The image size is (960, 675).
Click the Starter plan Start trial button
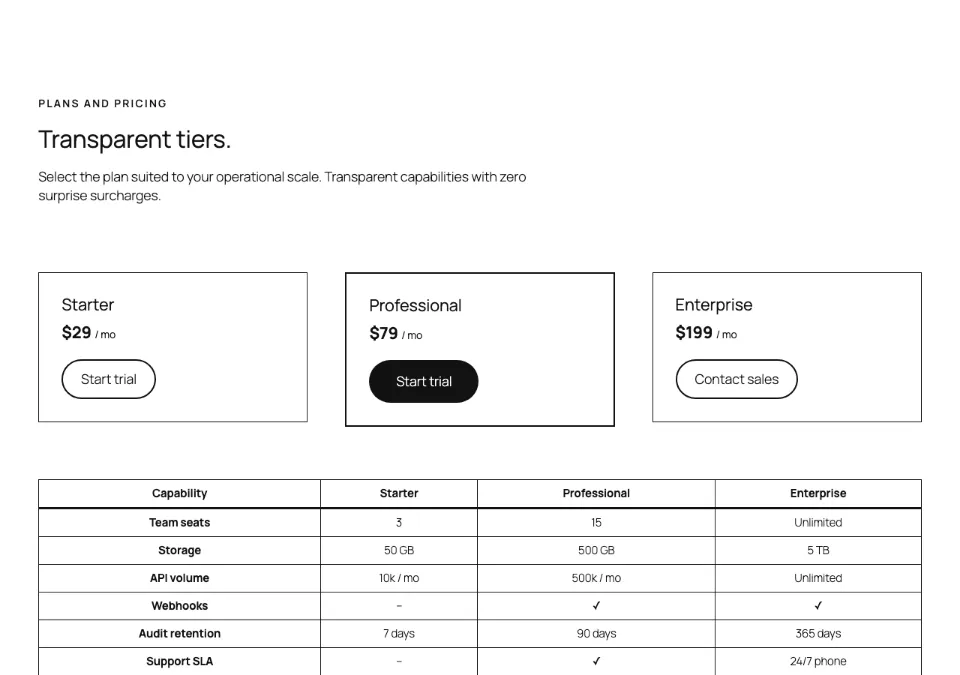(108, 379)
